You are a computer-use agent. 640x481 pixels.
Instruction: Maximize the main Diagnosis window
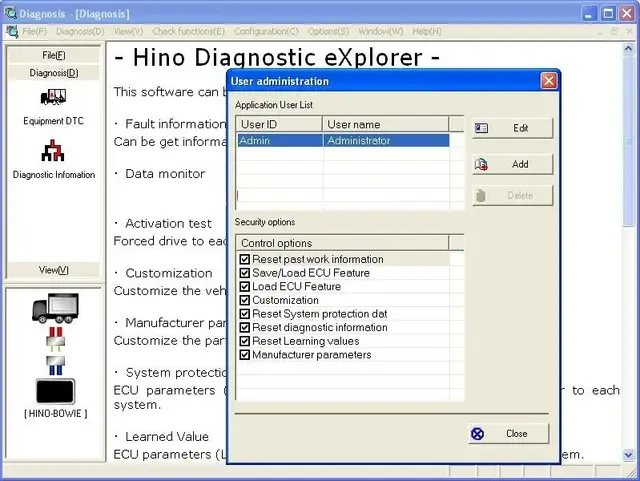pos(608,13)
